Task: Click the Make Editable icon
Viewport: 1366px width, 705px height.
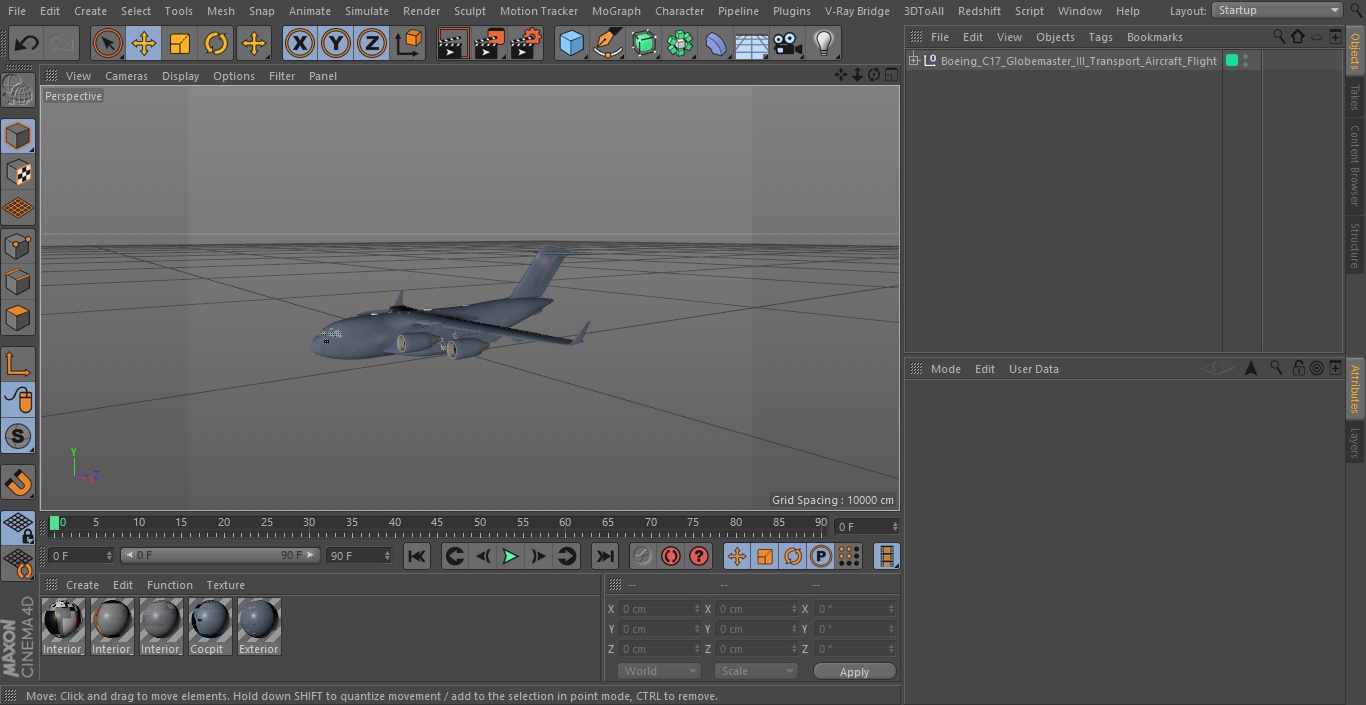Action: point(18,90)
